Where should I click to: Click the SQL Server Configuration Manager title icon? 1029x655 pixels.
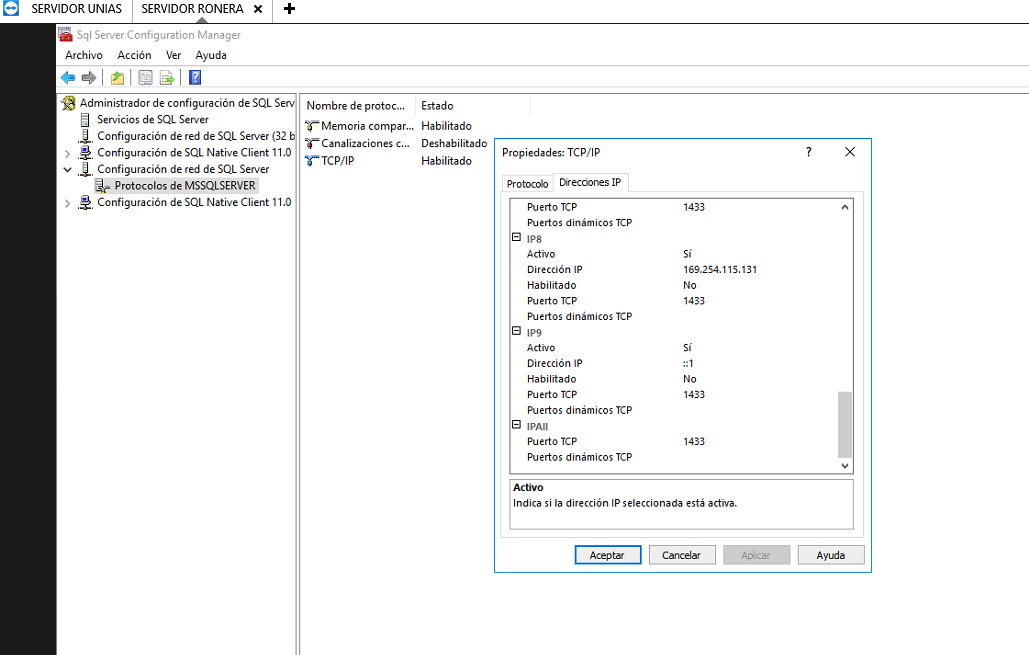65,34
